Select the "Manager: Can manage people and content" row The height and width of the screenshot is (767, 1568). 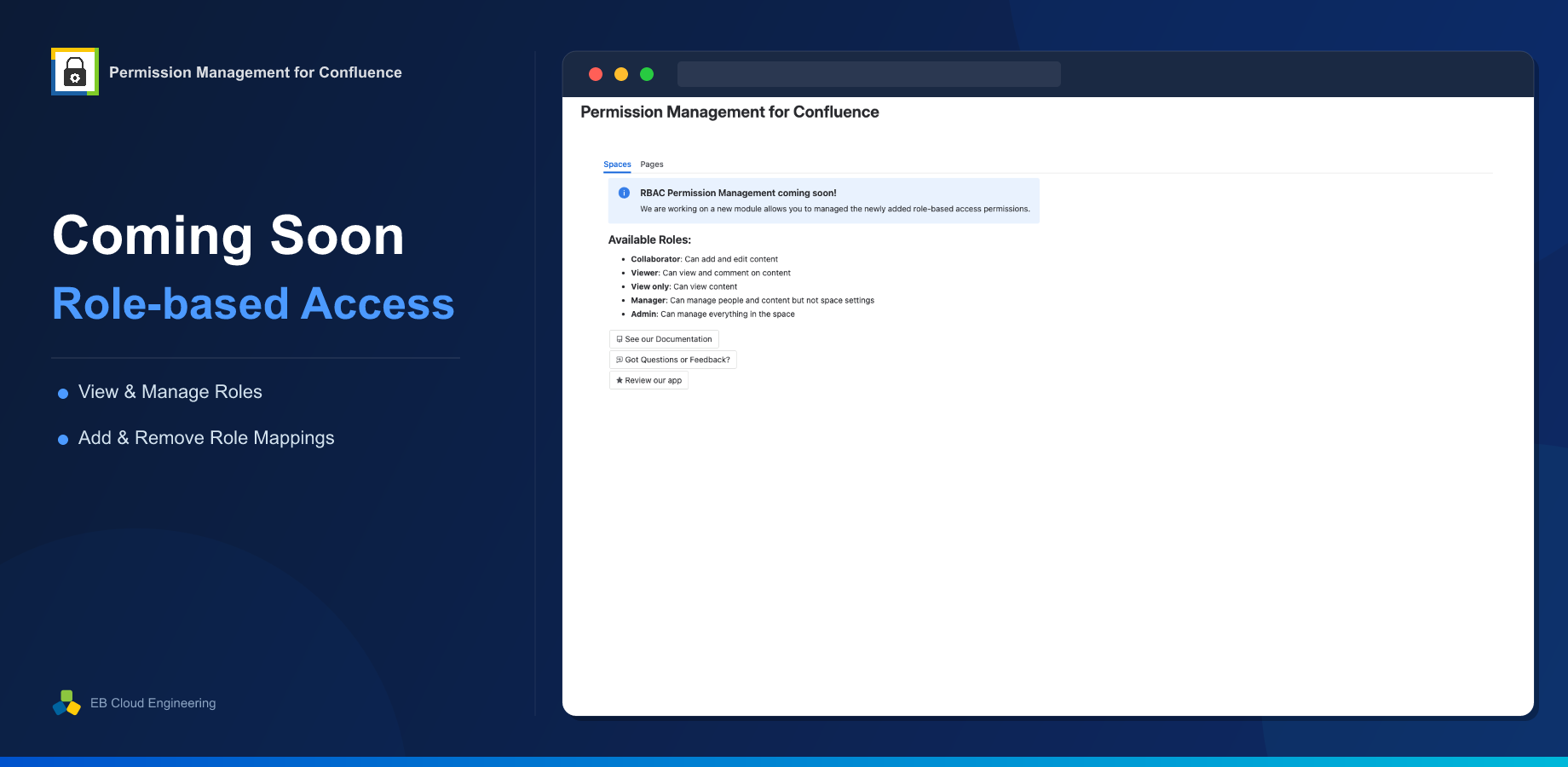coord(752,300)
